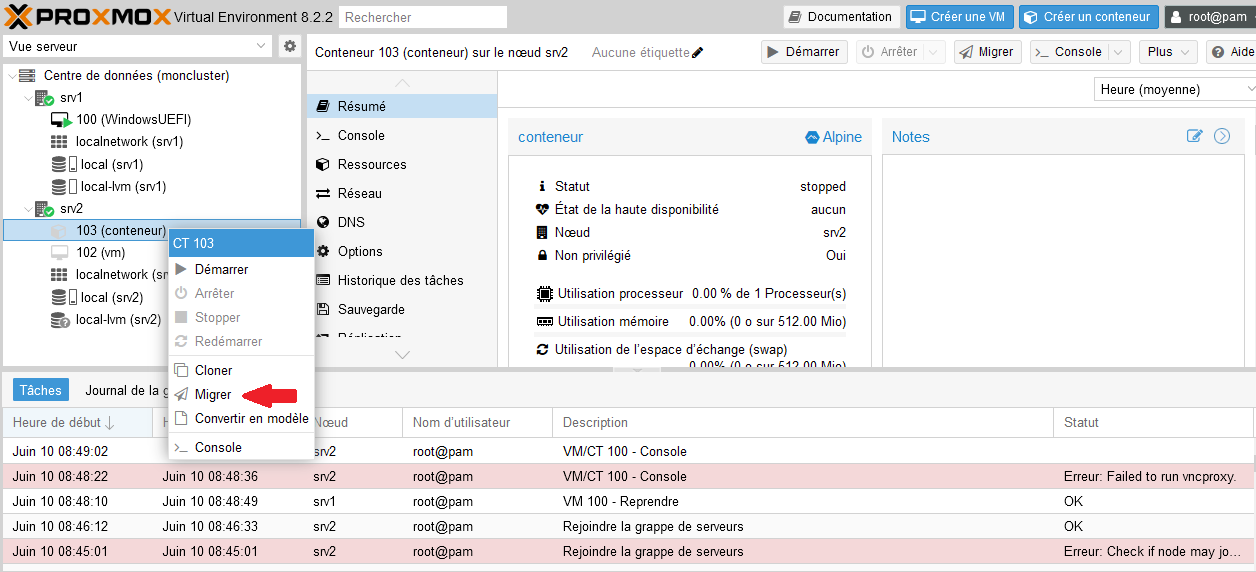The height and width of the screenshot is (572, 1256).
Task: Choose Migrer in the context menu
Action: [212, 394]
